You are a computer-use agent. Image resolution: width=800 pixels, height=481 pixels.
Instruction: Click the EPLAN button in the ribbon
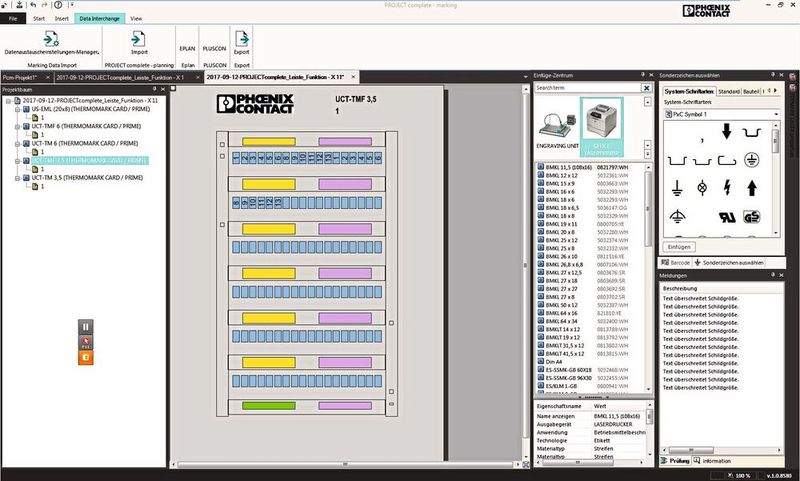[187, 49]
